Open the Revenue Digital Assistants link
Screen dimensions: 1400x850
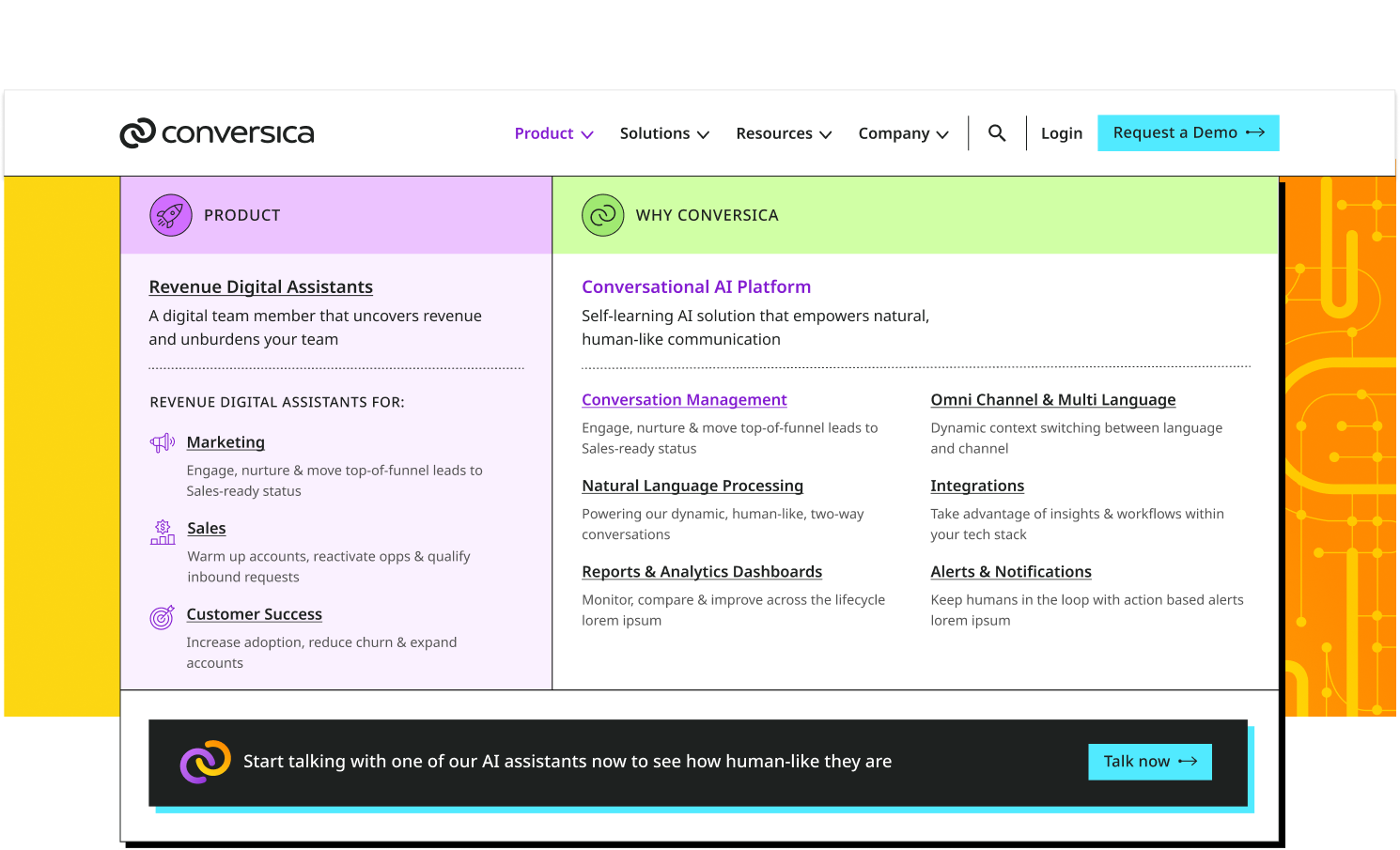(260, 287)
